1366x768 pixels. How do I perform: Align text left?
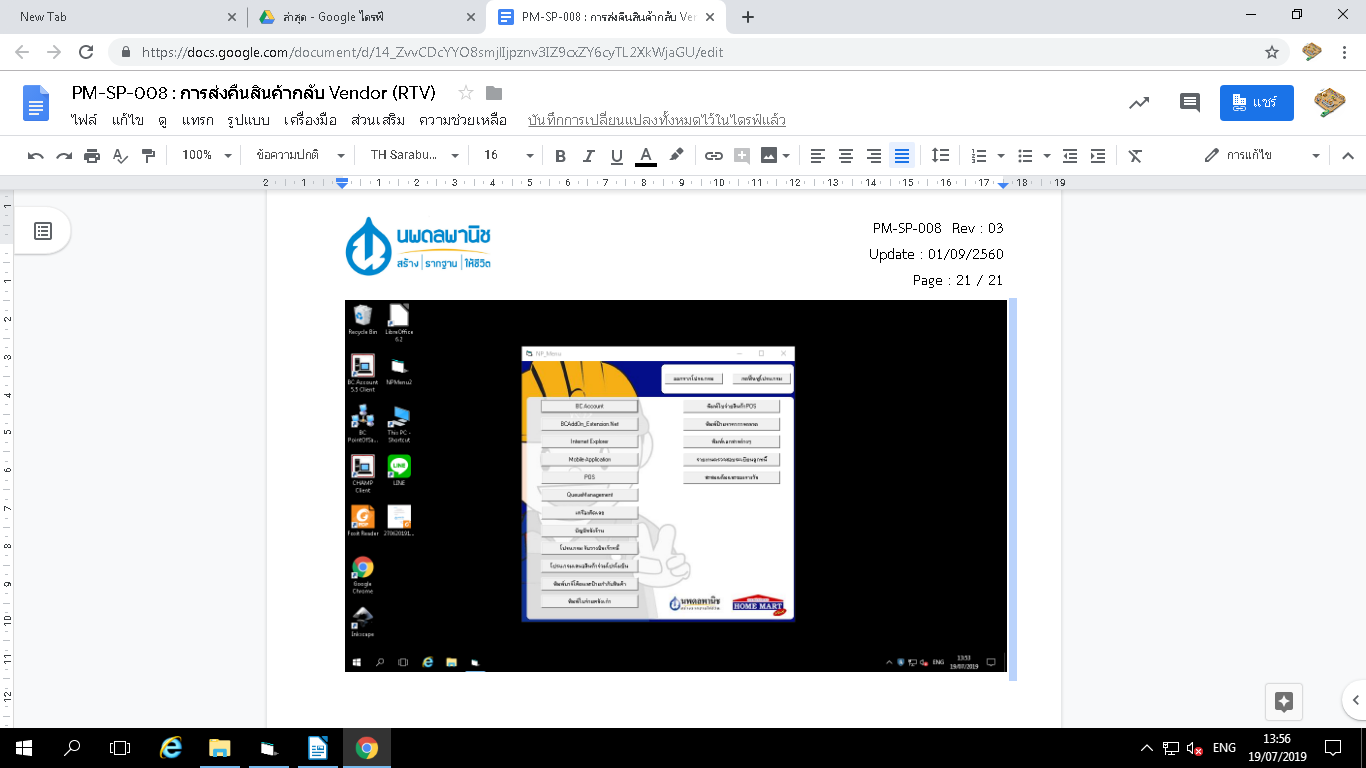(x=818, y=156)
